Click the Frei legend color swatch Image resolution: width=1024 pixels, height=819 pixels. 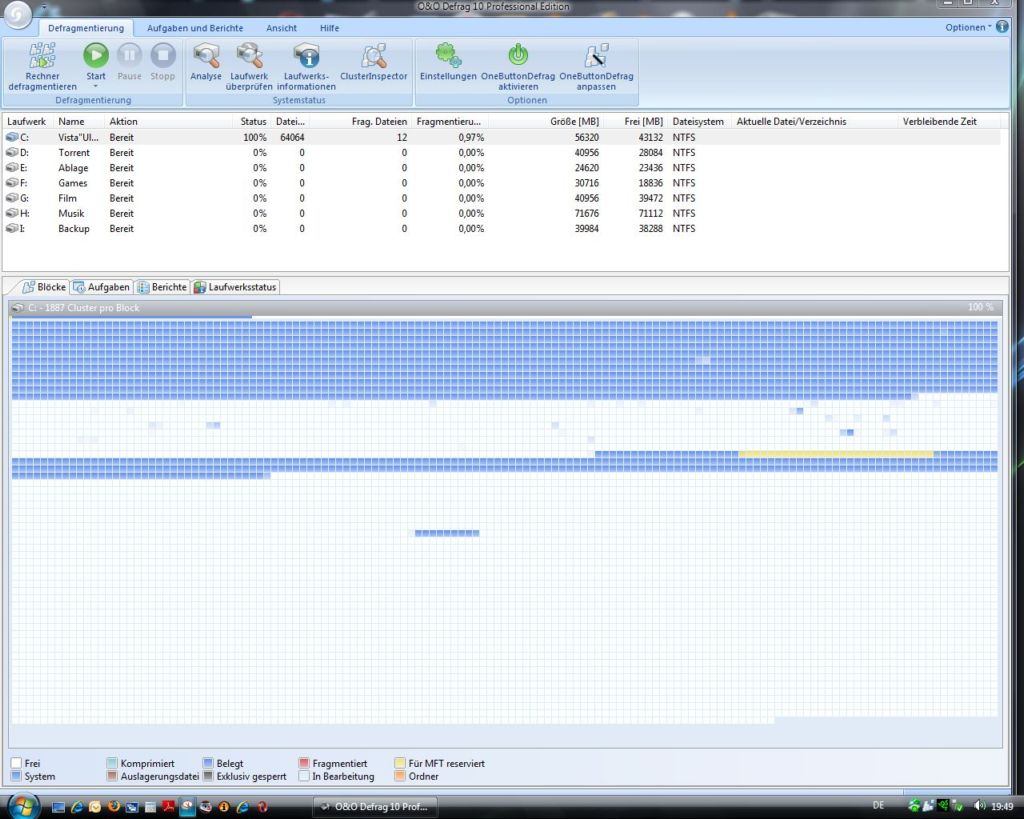[16, 763]
